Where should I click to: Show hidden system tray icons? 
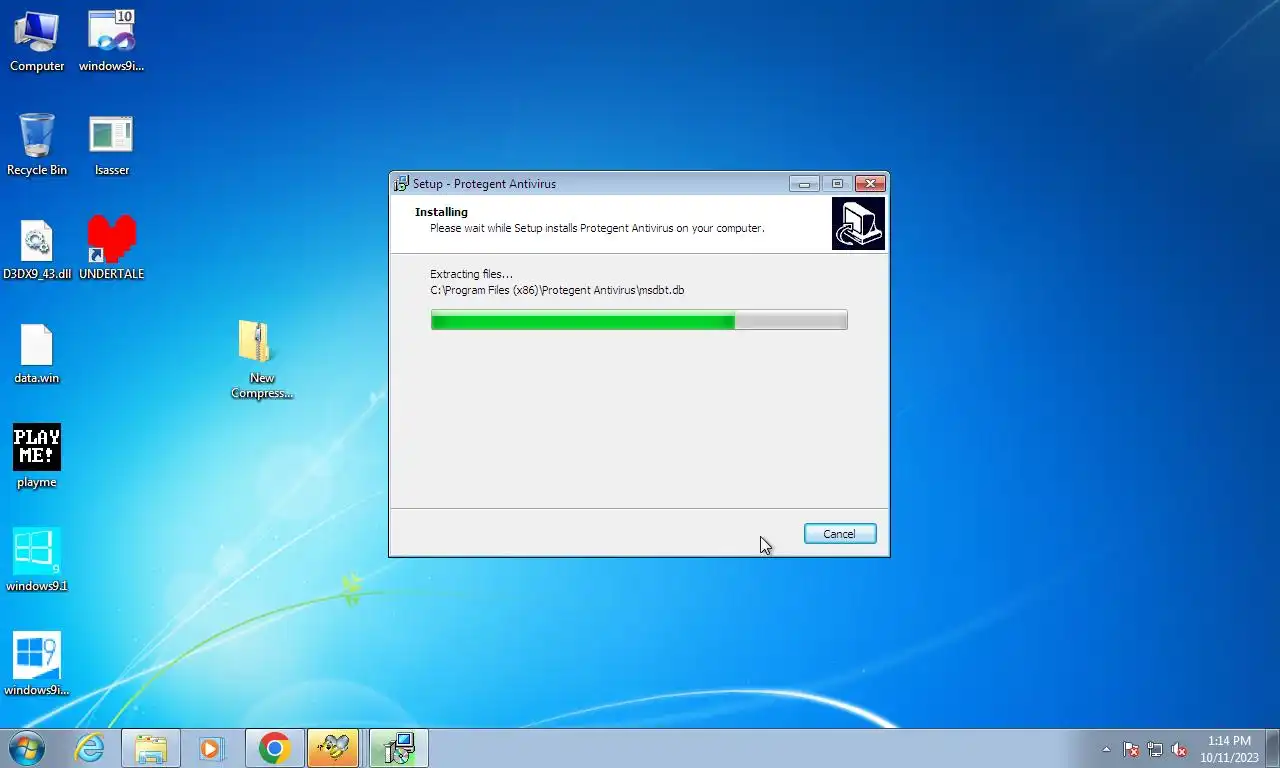[1106, 749]
